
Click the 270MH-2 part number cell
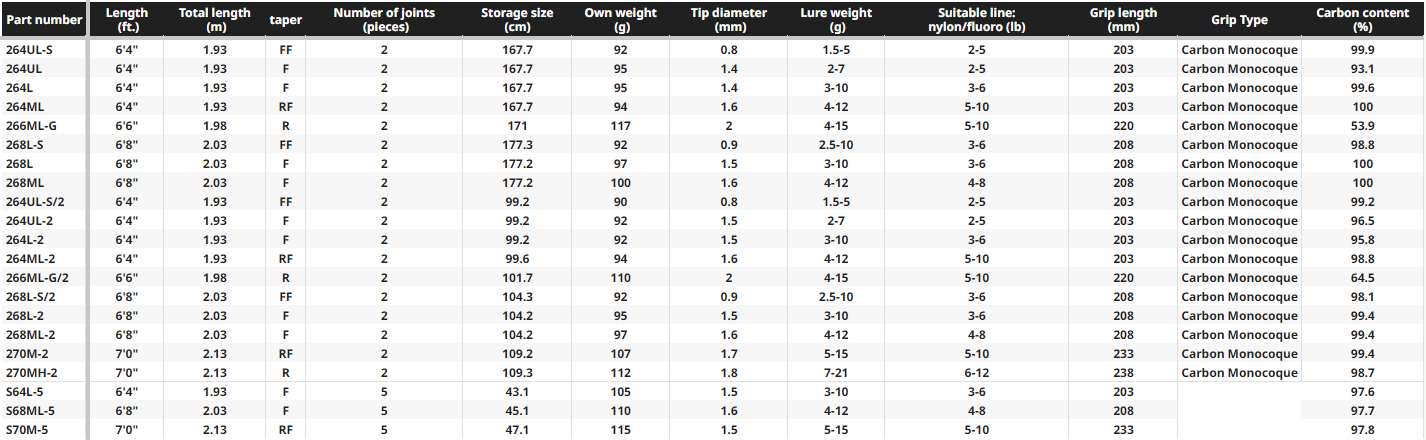point(31,373)
